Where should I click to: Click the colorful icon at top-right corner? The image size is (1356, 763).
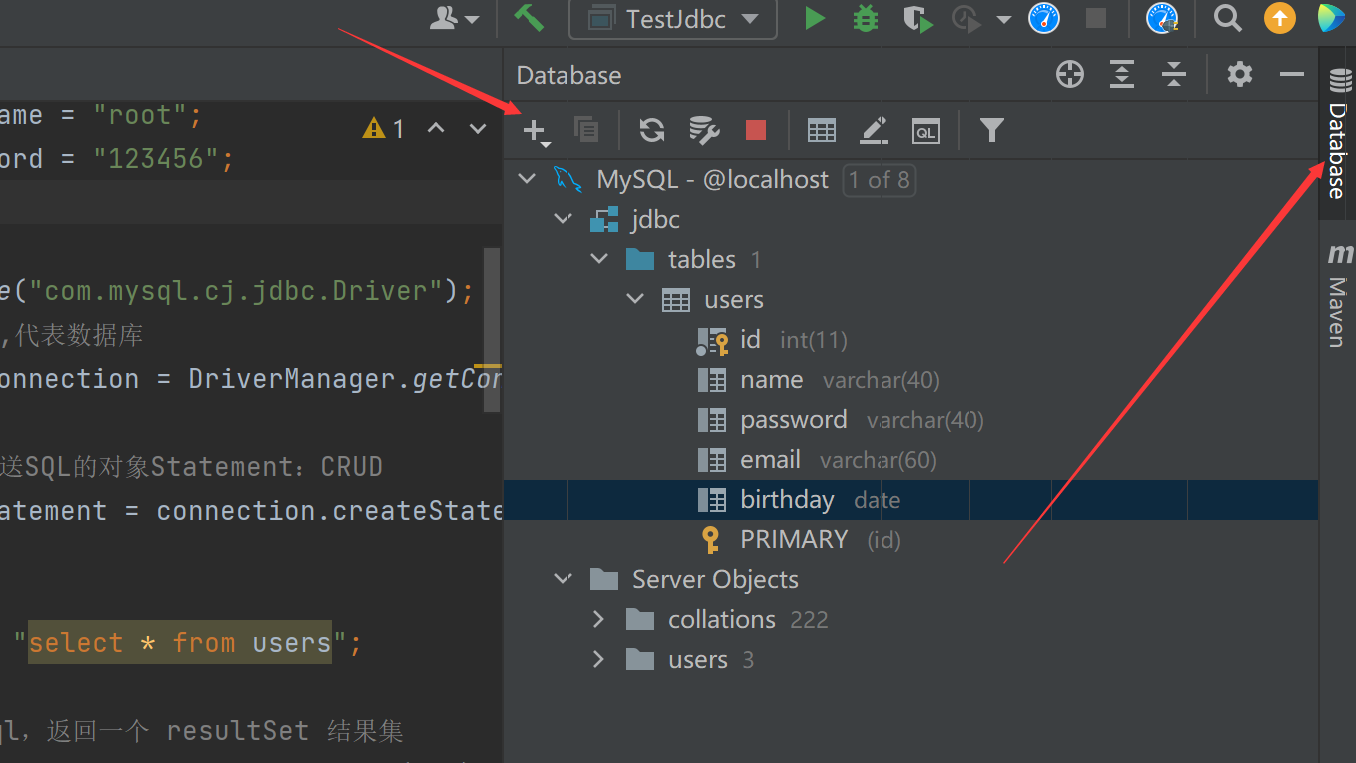coord(1330,18)
